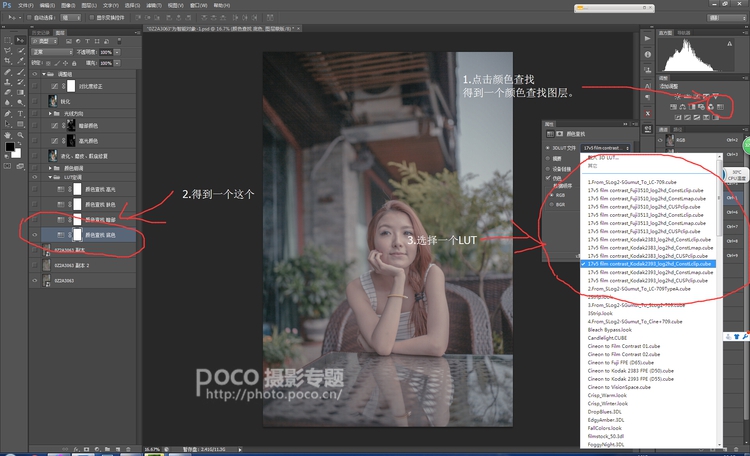Click the Brightness/Contrast adjustment icon
This screenshot has width=750, height=456.
[678, 96]
